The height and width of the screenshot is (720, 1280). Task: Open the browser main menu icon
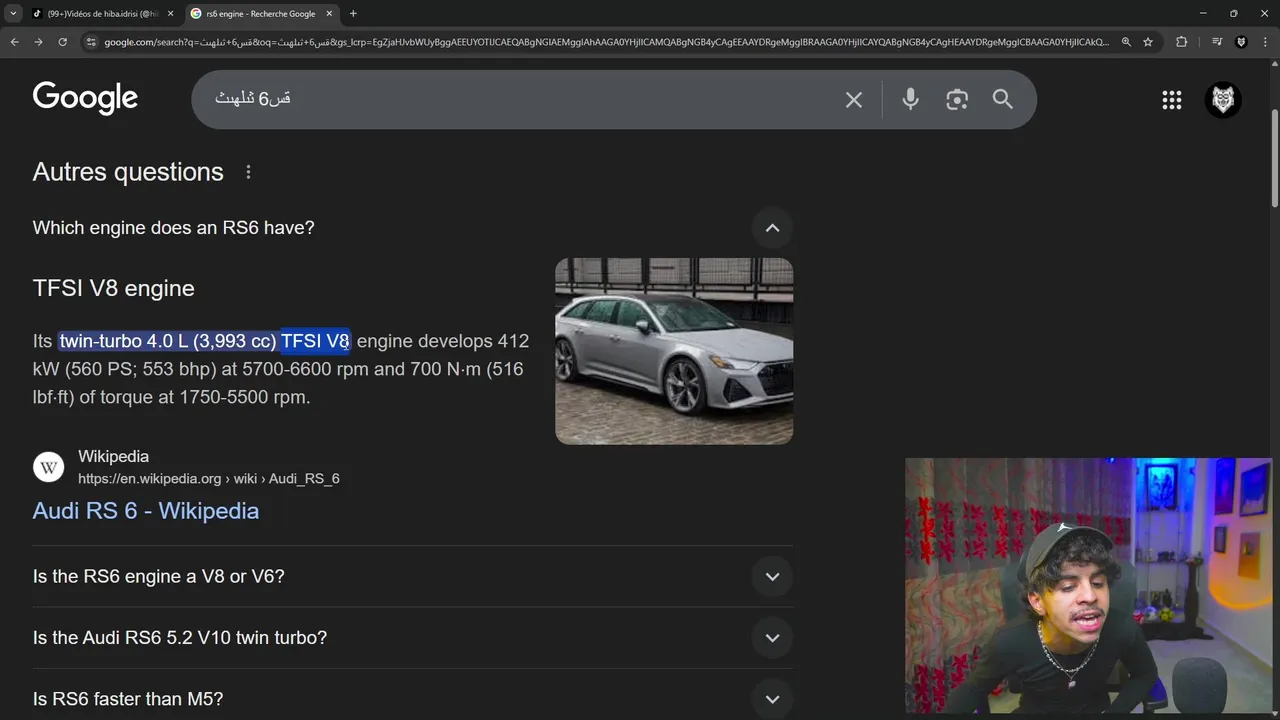coord(1266,42)
